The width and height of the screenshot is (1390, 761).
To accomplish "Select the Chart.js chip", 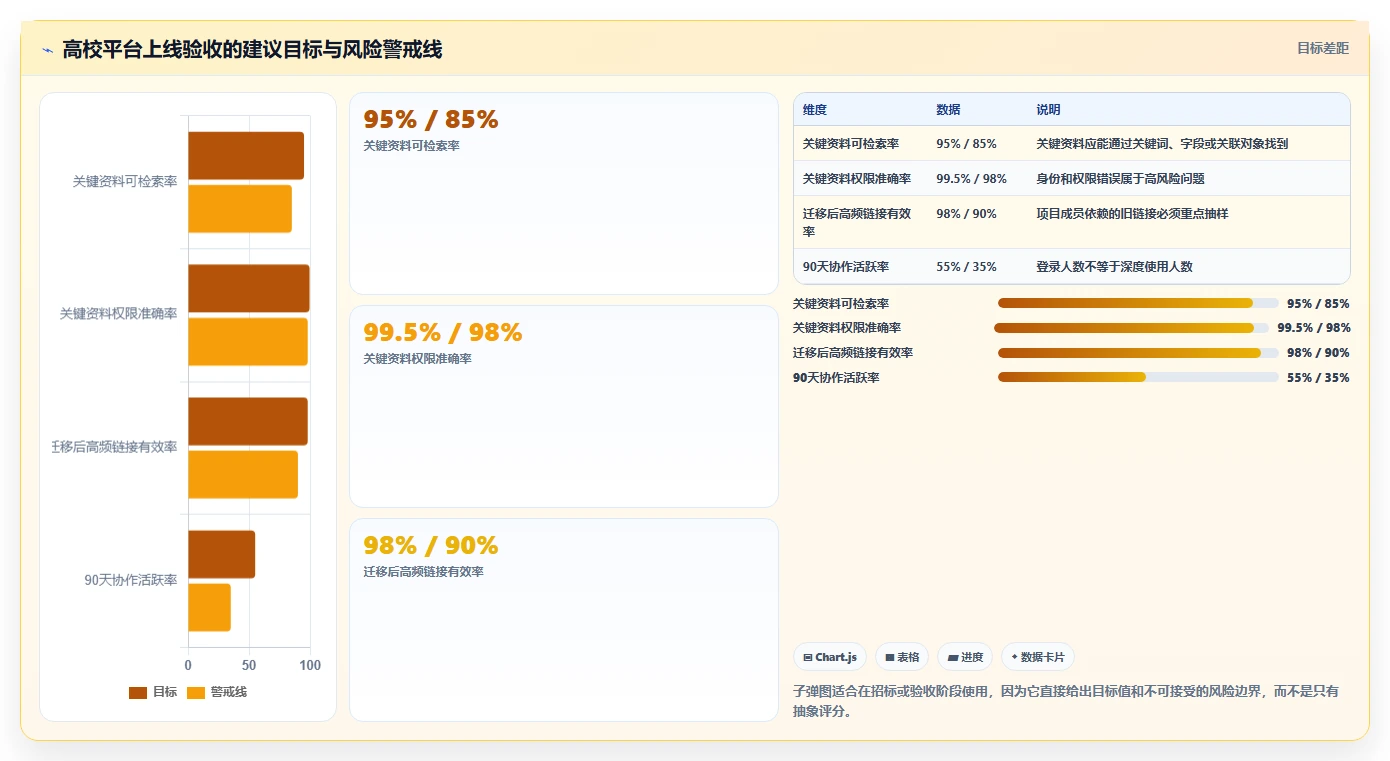I will click(x=830, y=657).
